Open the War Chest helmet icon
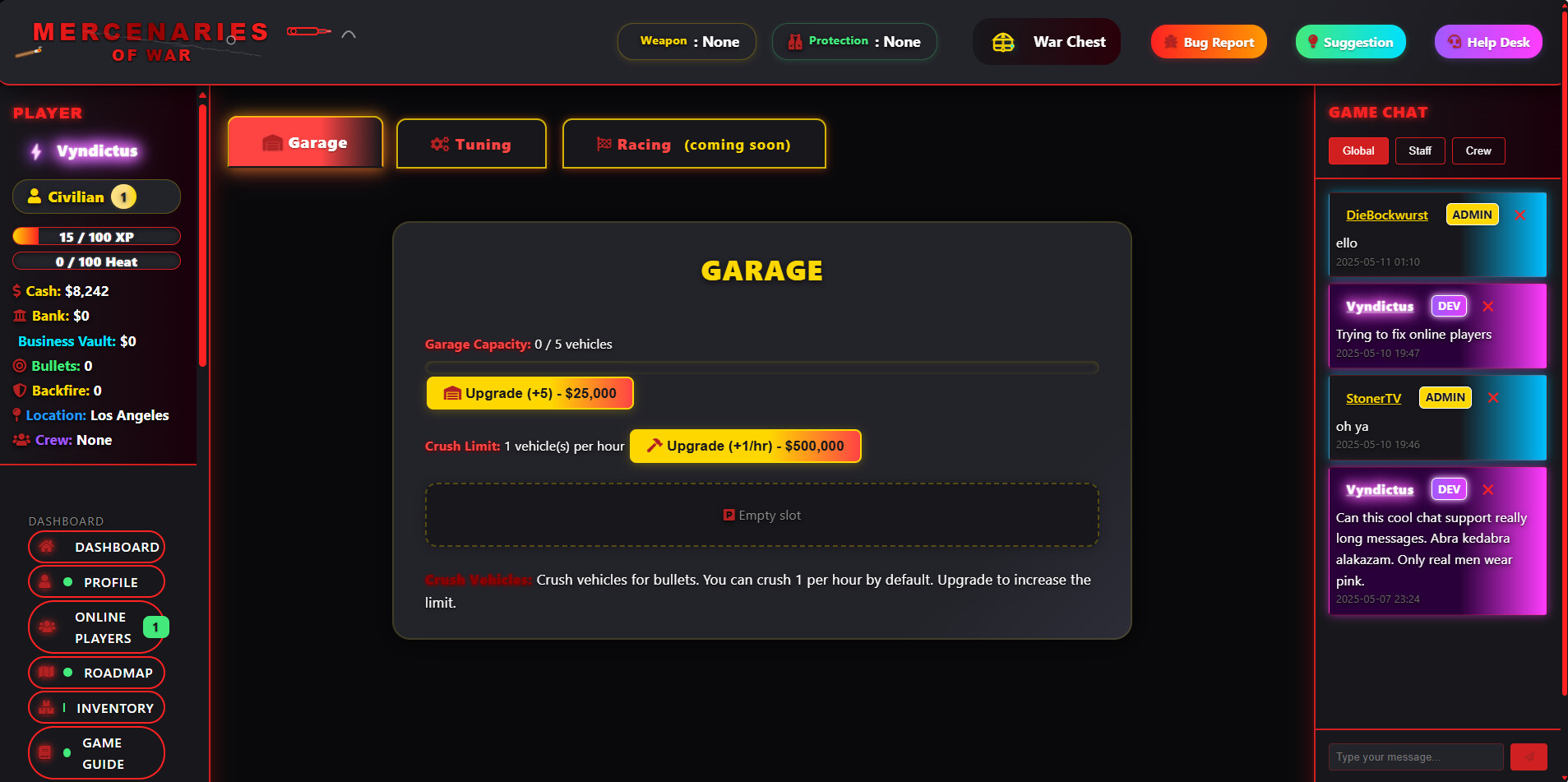1568x782 pixels. click(1003, 41)
